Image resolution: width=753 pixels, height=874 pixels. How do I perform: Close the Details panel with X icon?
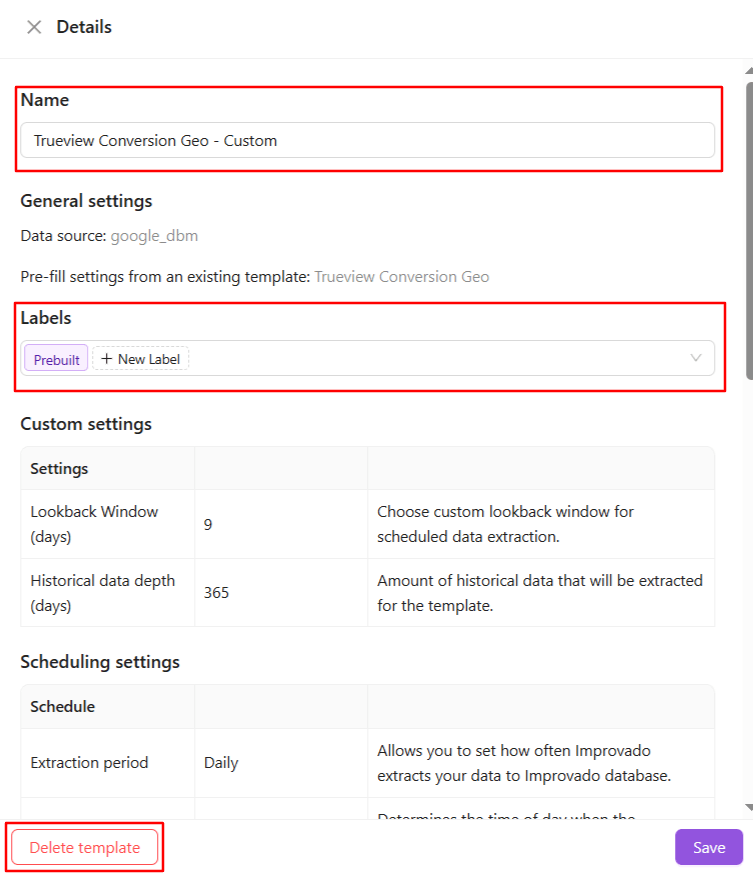pyautogui.click(x=34, y=27)
